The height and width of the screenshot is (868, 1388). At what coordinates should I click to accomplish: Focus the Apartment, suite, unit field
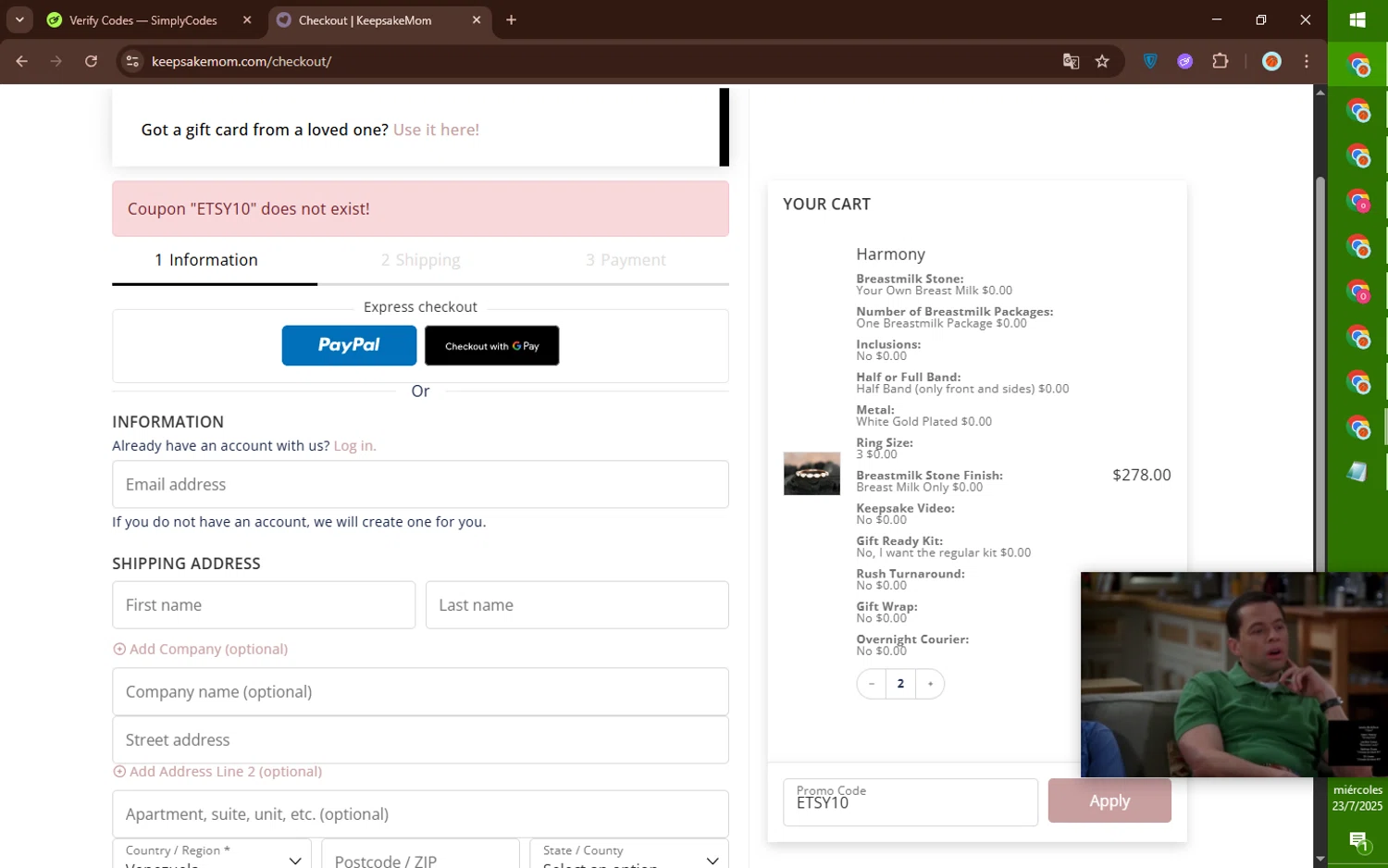[x=420, y=814]
